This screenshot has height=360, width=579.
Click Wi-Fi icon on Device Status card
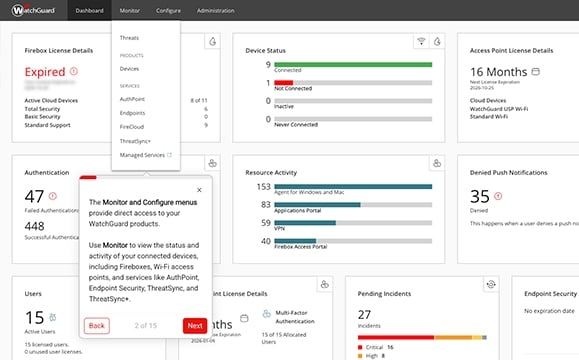tap(421, 41)
